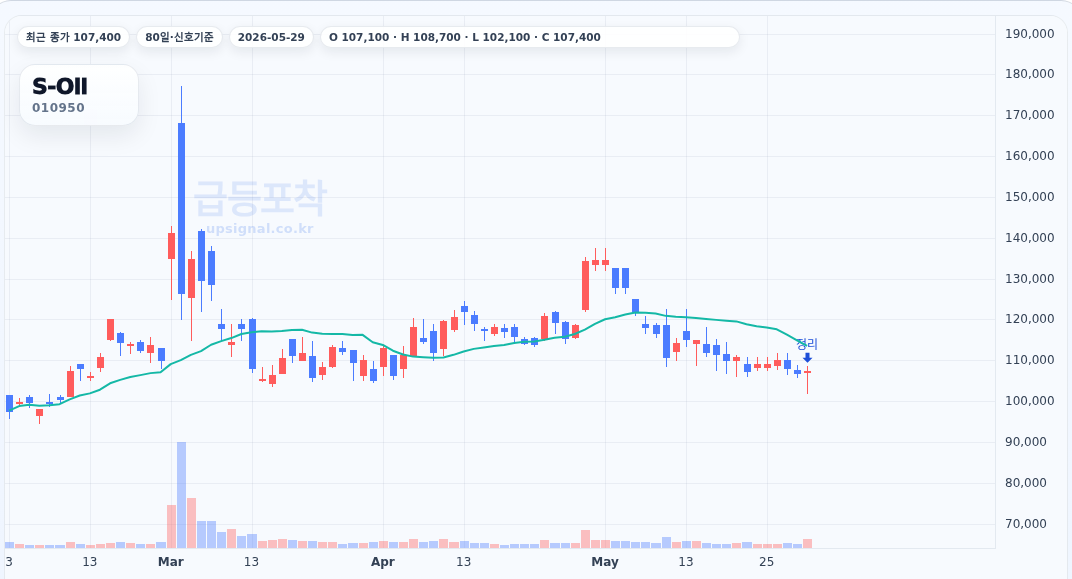Click the tallest blue candlestick in early March
The image size is (1072, 579).
tap(181, 208)
